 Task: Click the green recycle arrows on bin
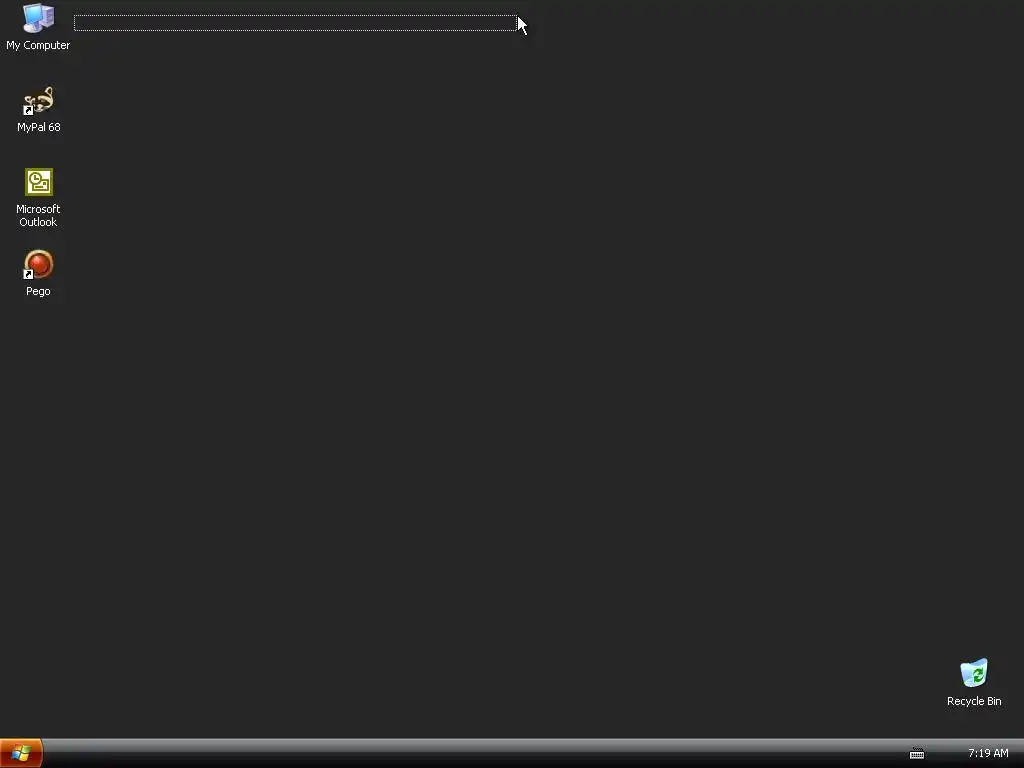[x=977, y=675]
